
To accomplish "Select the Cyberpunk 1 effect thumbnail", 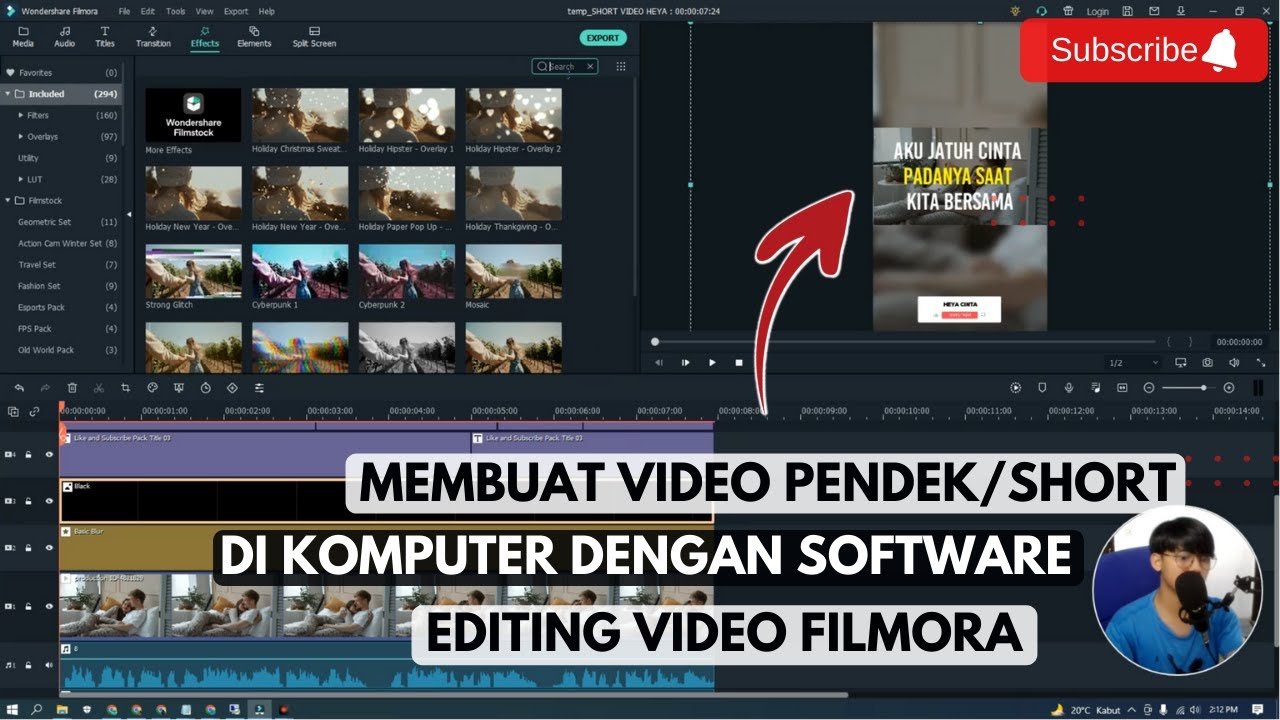I will coord(300,271).
